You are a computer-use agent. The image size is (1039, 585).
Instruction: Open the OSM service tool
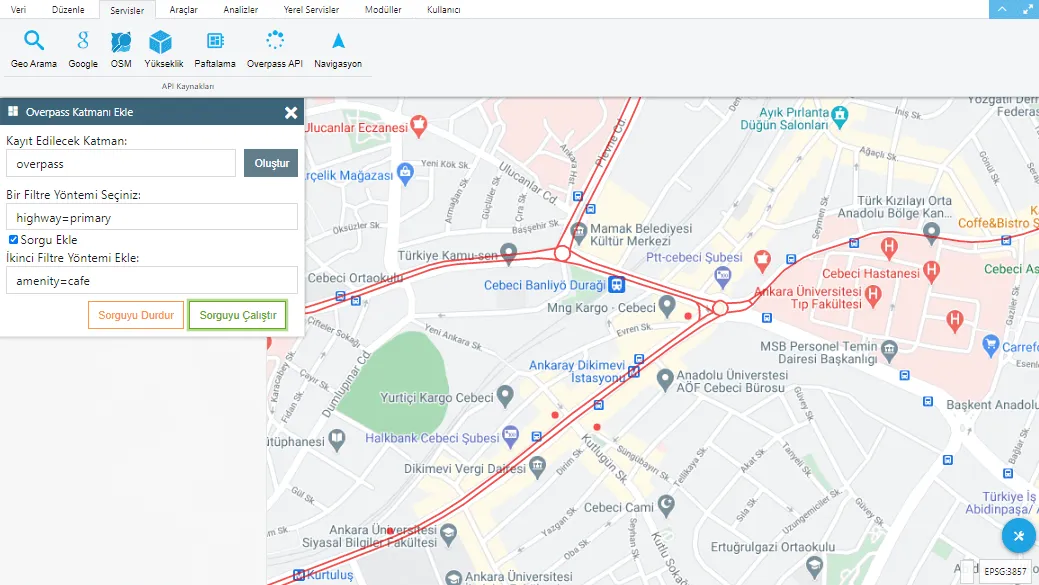tap(121, 49)
